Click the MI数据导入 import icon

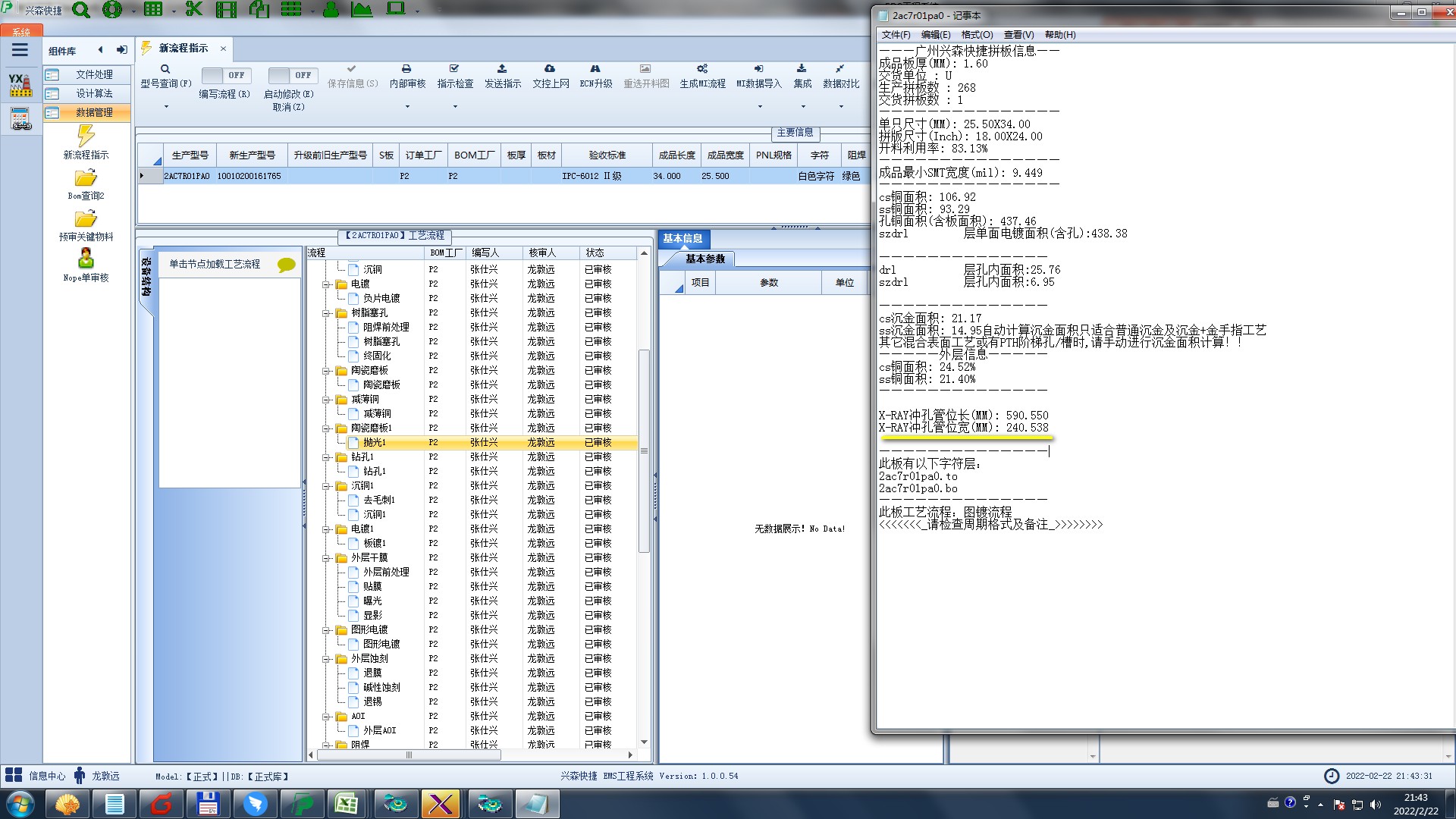click(x=758, y=69)
